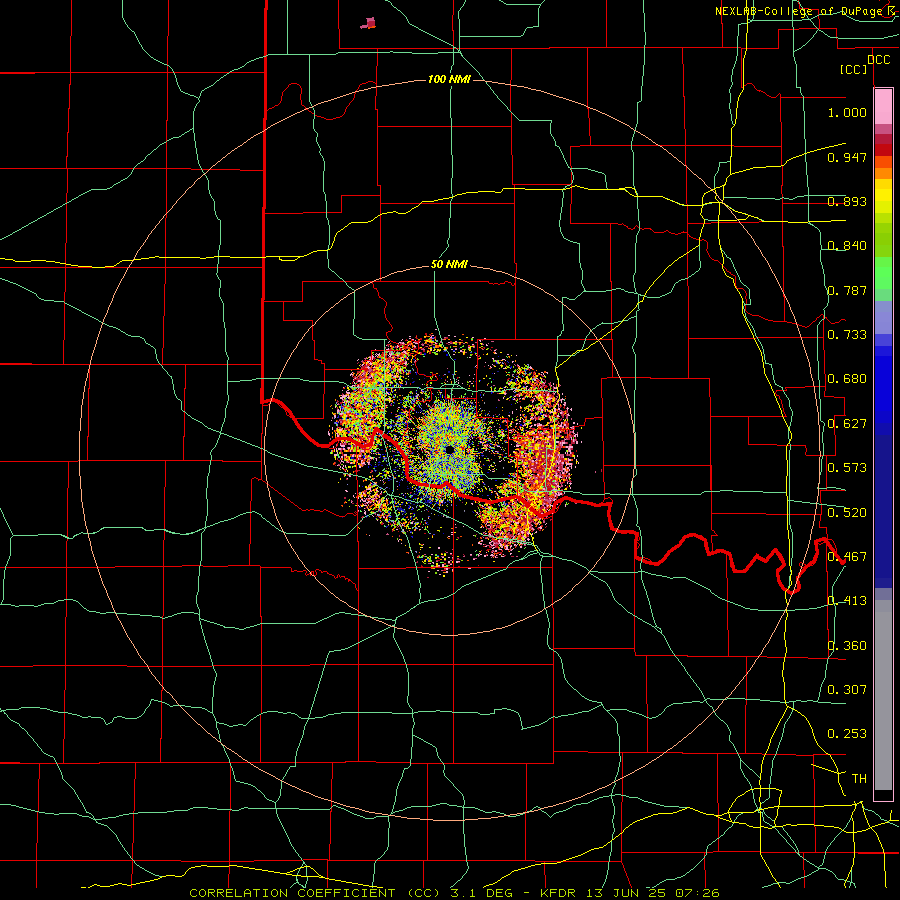
Task: Click the [CC] units label
Action: (854, 69)
